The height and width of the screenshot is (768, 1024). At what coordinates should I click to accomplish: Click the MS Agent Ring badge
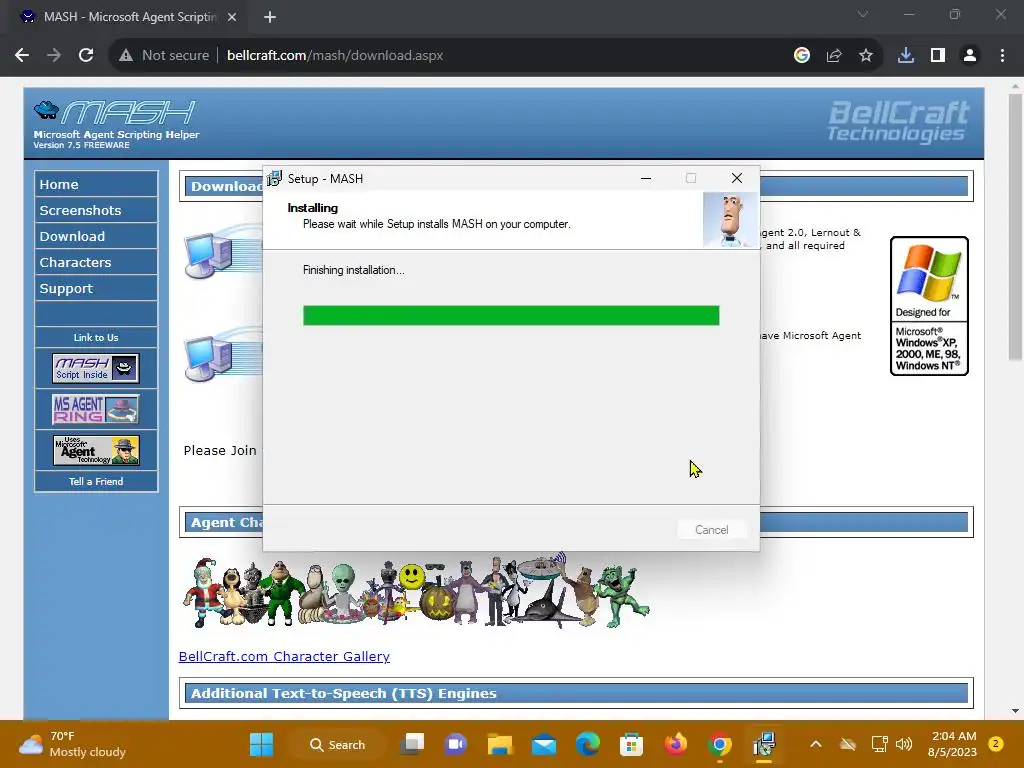(96, 409)
